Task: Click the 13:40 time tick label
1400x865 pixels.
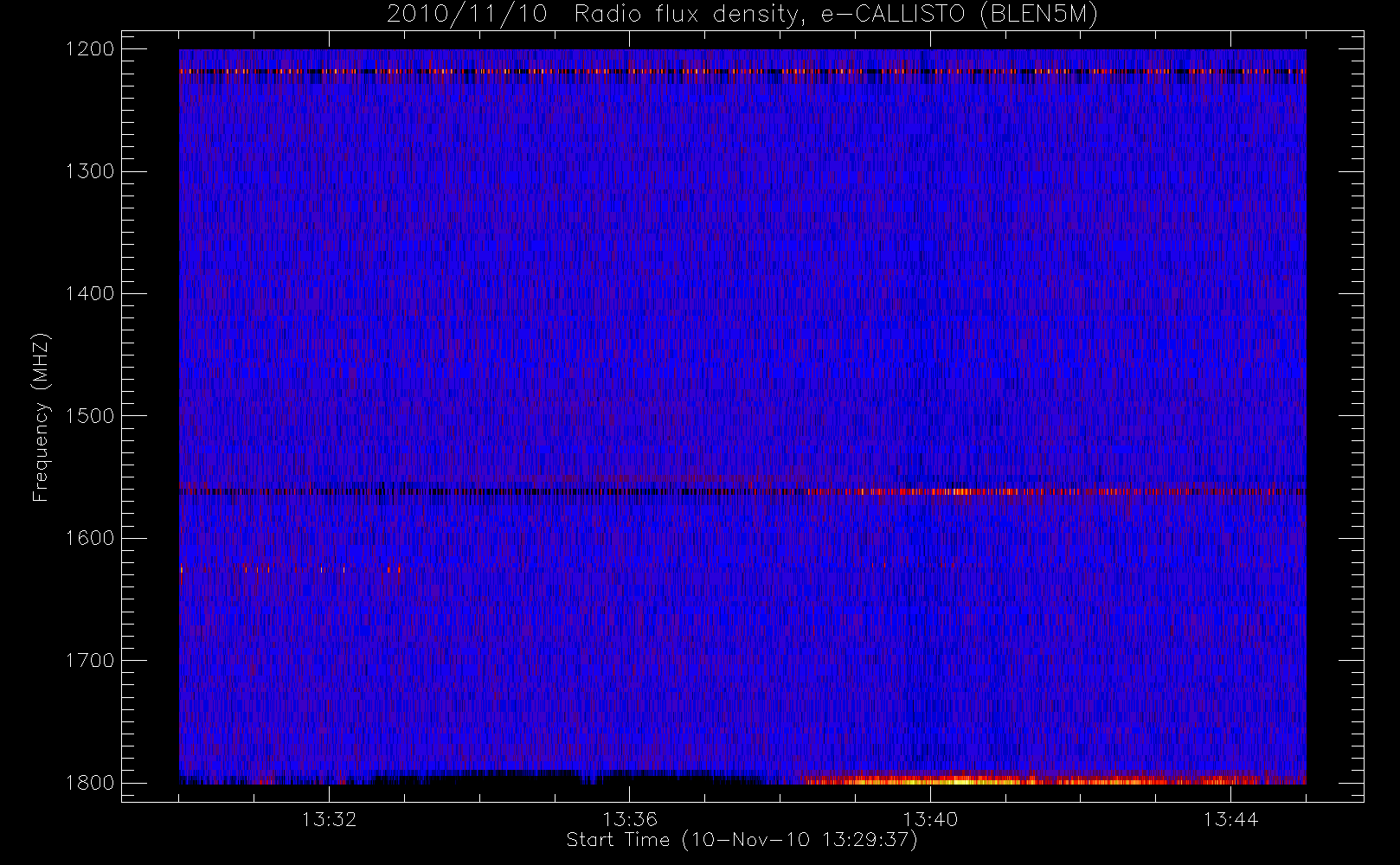Action: pos(930,818)
